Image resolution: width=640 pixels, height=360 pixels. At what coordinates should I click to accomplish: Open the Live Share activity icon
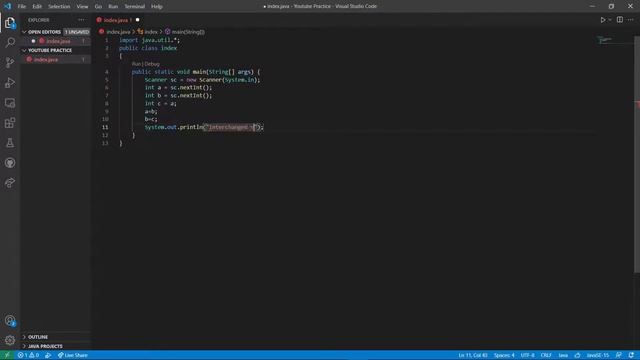10,183
